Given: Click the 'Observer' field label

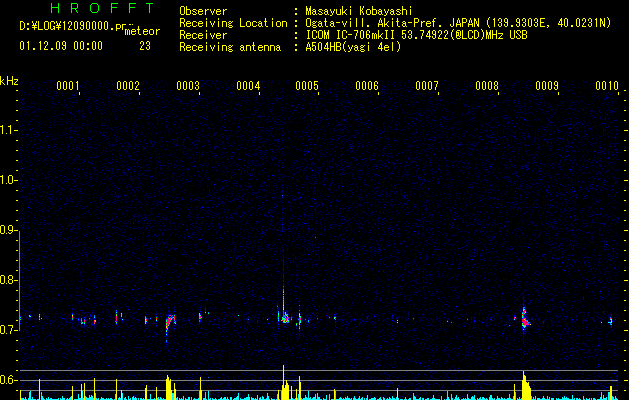Looking at the screenshot, I should [x=203, y=11].
